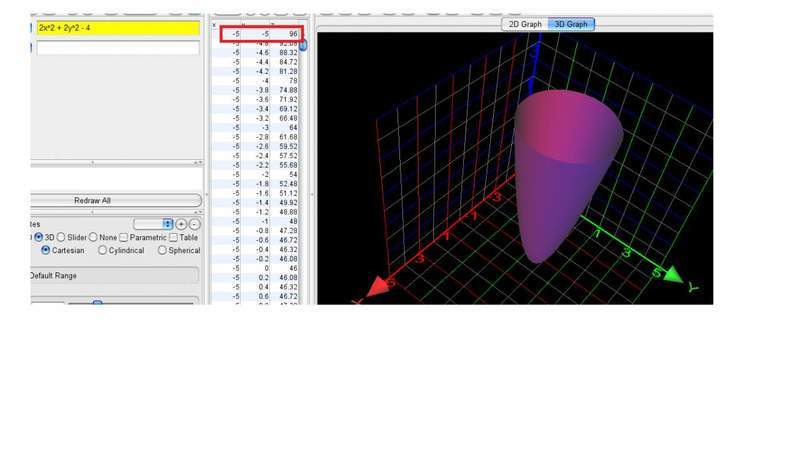This screenshot has width=800, height=450.
Task: Click the empty equation field below 2x^2 + 2y^2 - 4
Action: 117,47
